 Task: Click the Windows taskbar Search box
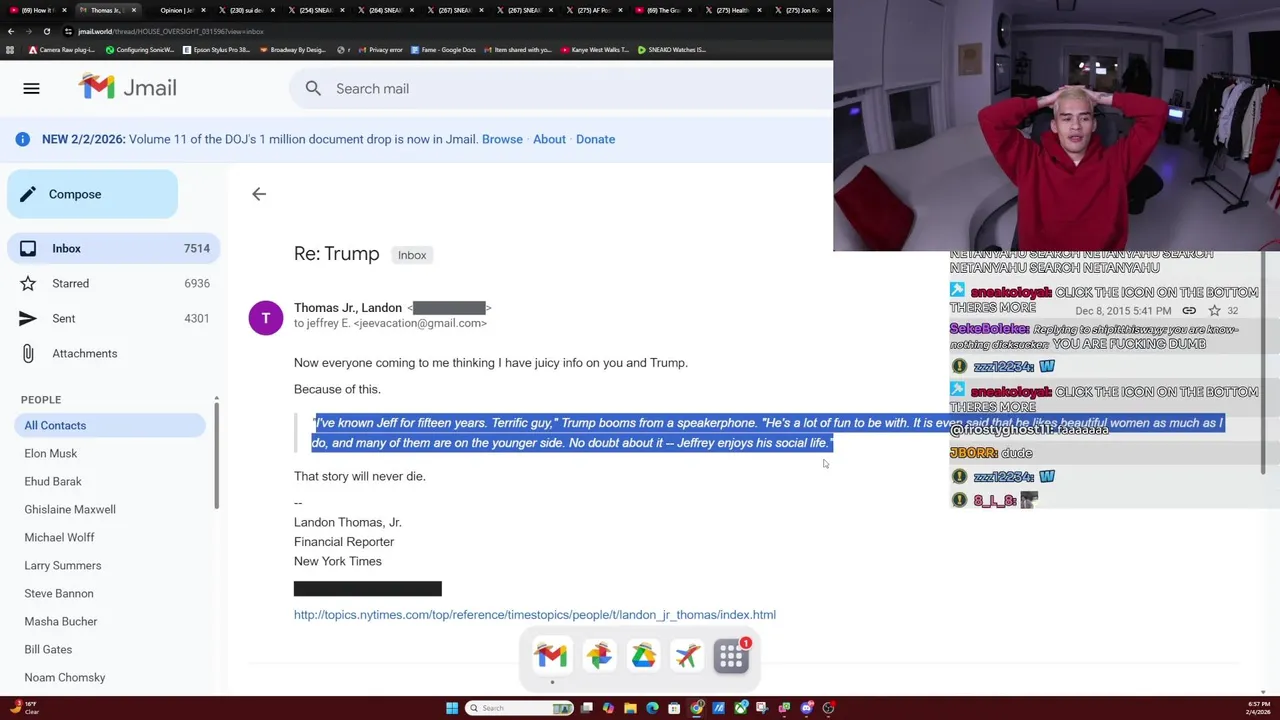tap(519, 708)
